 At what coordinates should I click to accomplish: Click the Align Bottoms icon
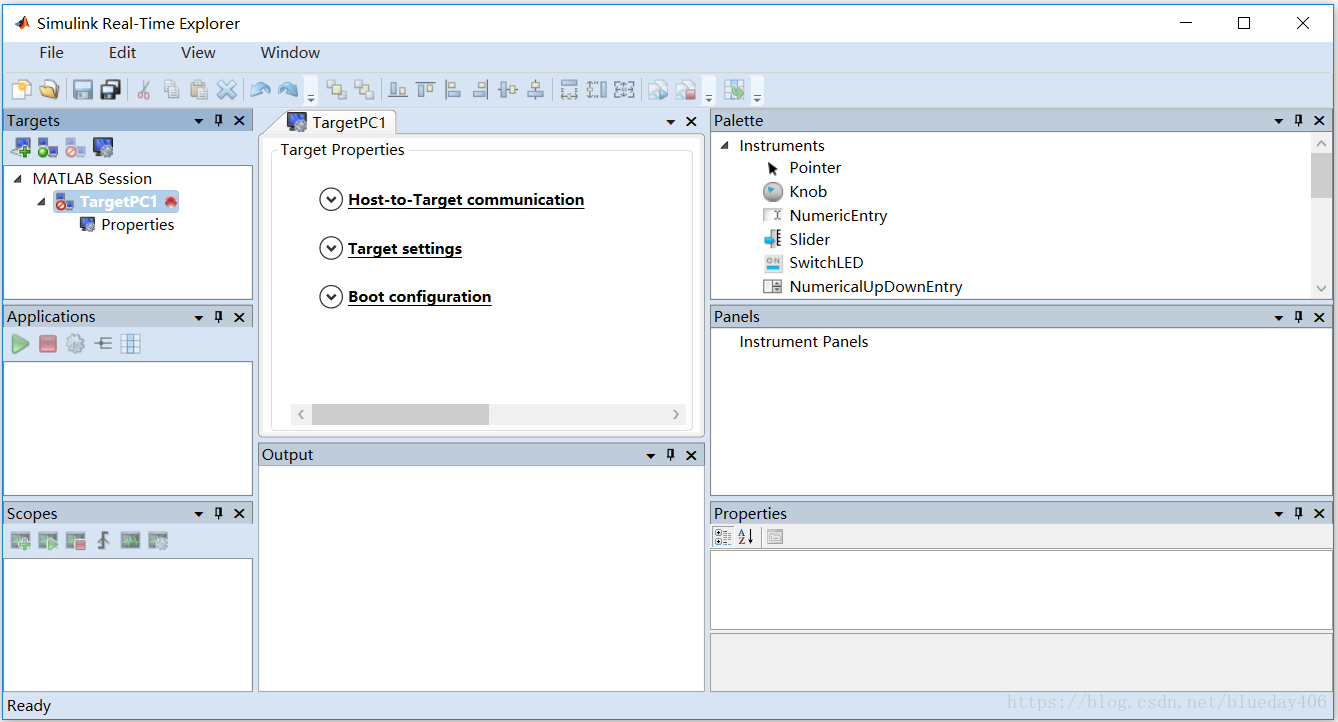[398, 90]
